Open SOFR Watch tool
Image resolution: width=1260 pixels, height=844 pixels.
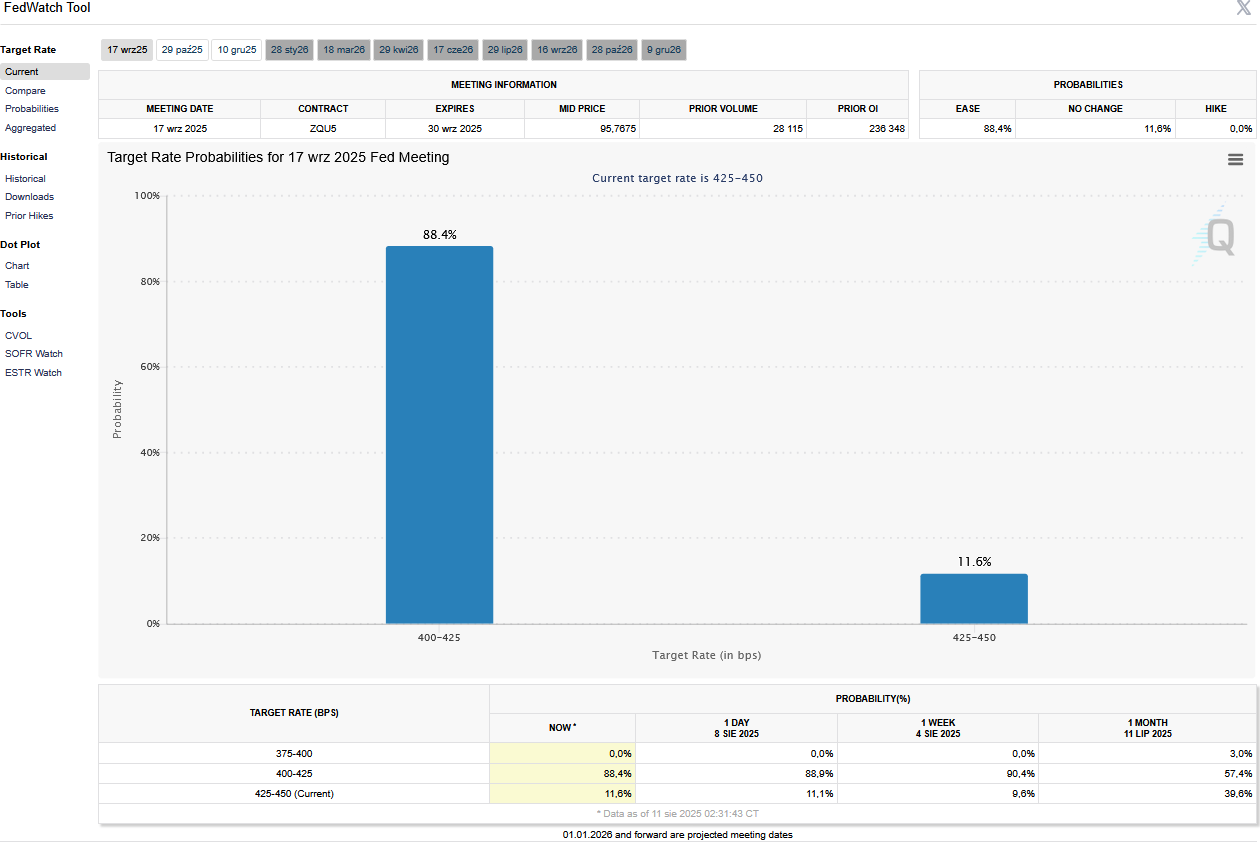click(x=33, y=354)
